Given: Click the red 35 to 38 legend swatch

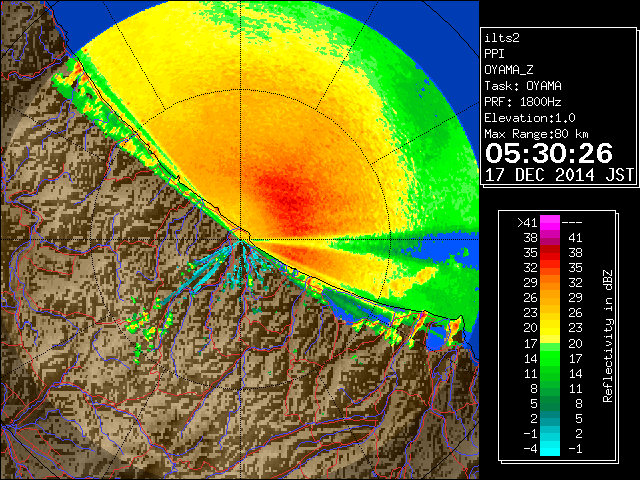Looking at the screenshot, I should click(550, 253).
